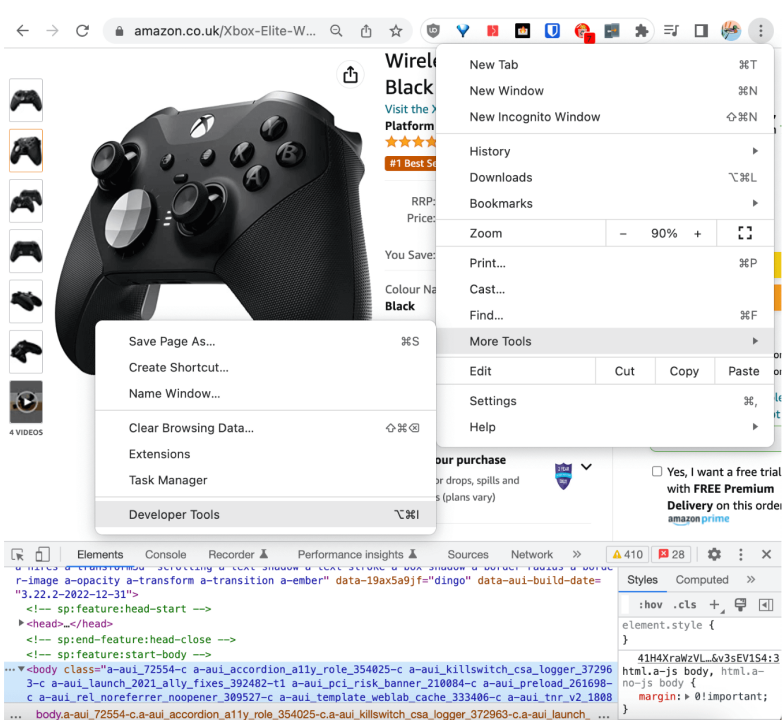
Task: Toggle the DevTools device toolbar icon
Action: tap(42, 554)
